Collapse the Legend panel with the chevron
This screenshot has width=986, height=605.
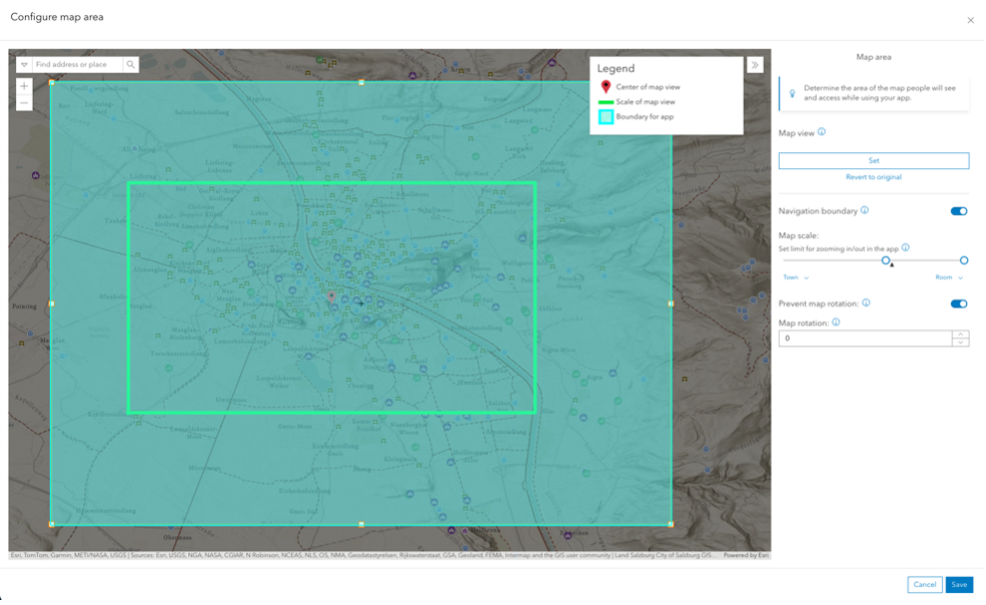click(x=756, y=63)
